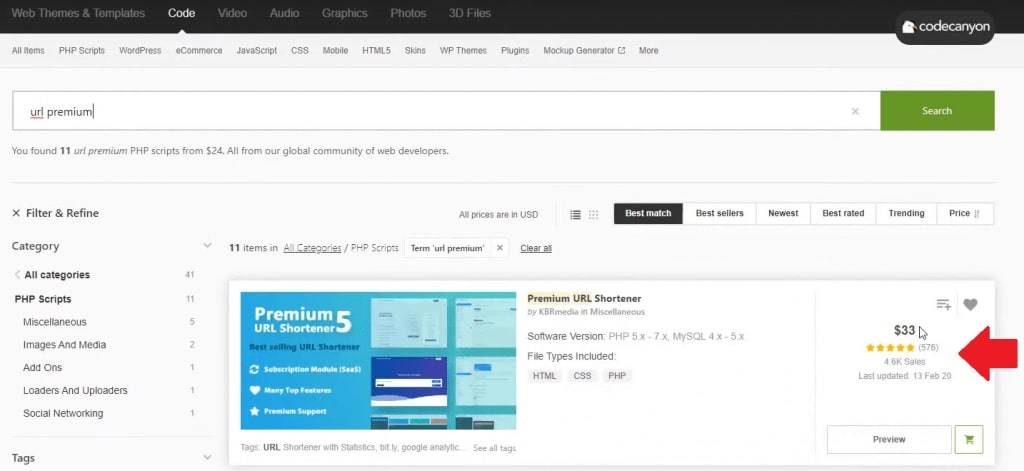The image size is (1024, 471).
Task: Open HTML5 submenu
Action: [376, 50]
